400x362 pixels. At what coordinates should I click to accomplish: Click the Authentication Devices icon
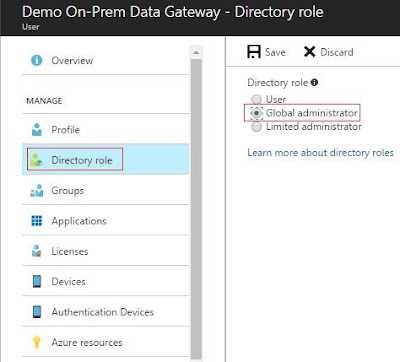tap(37, 312)
